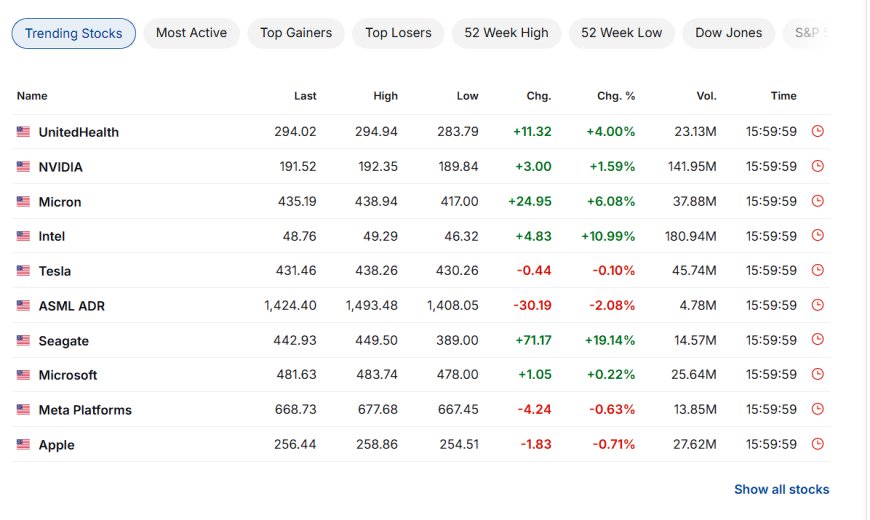Open the Apple stock link
This screenshot has width=870, height=520.
click(x=57, y=445)
